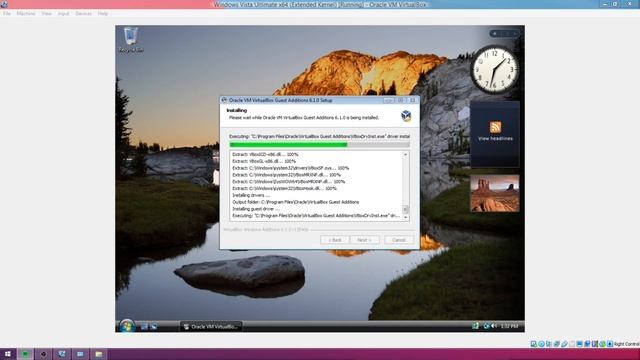The width and height of the screenshot is (640, 360).
Task: Click the 'Installing drivers ...' log line
Action: click(x=251, y=195)
